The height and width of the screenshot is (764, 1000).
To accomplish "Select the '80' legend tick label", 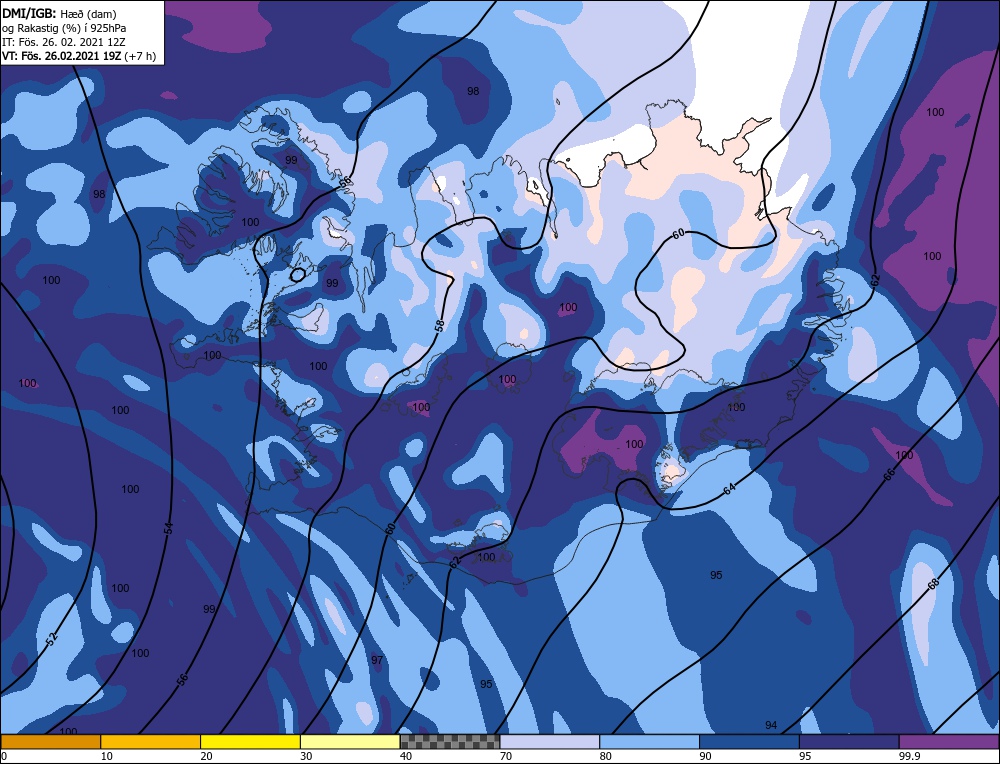I will coord(605,756).
